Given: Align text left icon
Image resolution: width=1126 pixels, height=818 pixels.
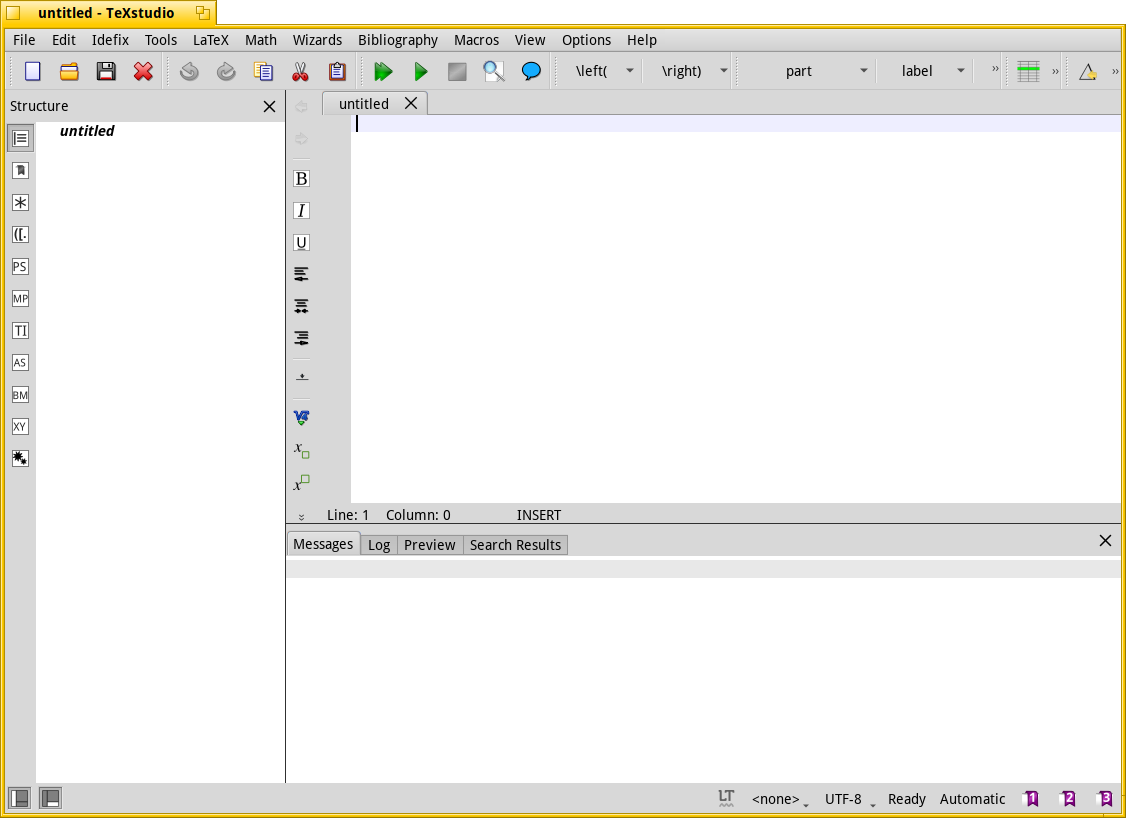Looking at the screenshot, I should (302, 274).
